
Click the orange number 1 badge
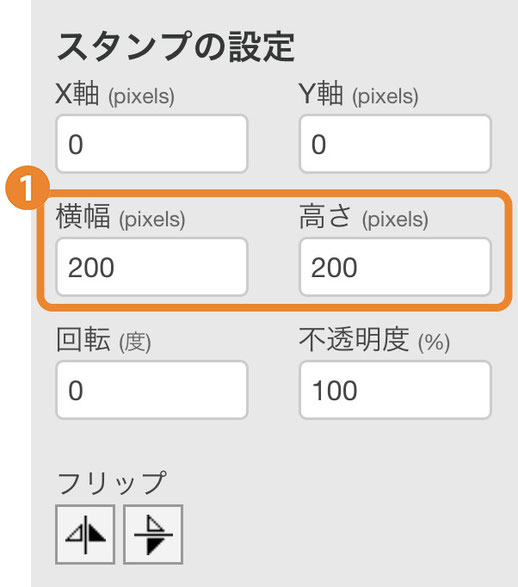tap(27, 188)
